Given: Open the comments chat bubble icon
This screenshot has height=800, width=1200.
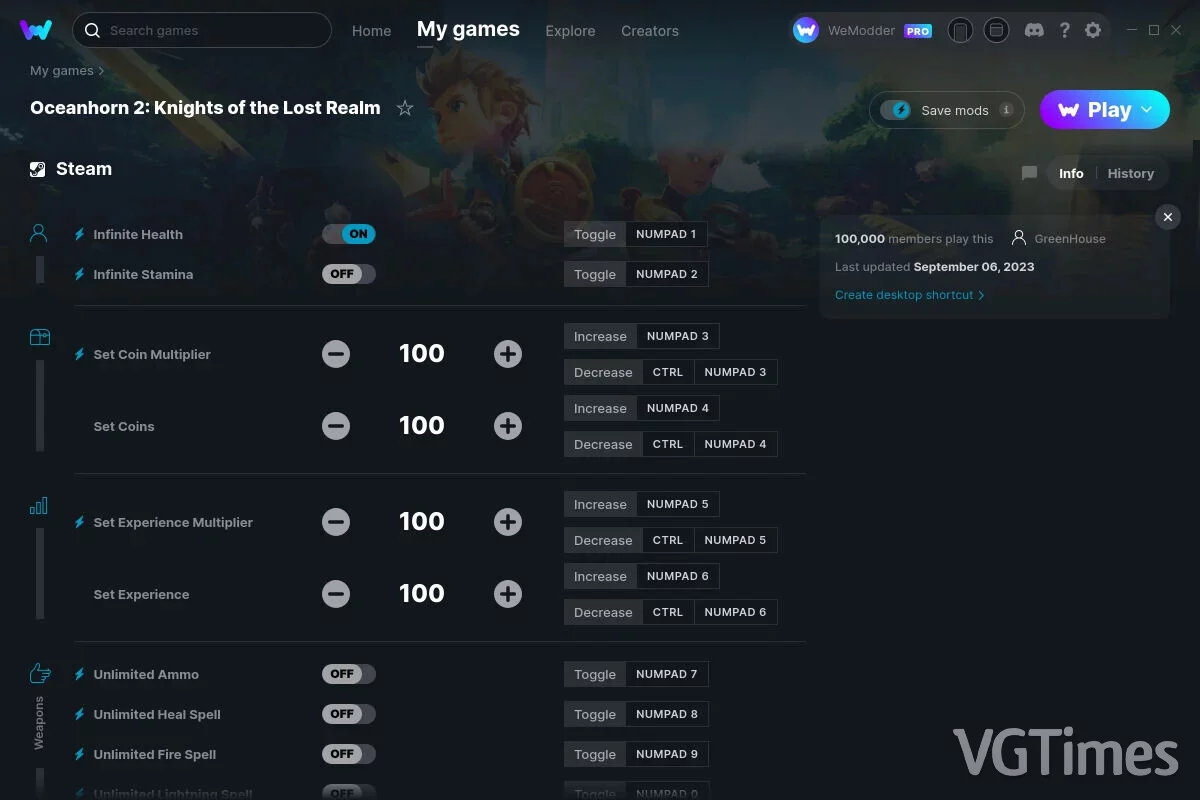Looking at the screenshot, I should pyautogui.click(x=1029, y=173).
